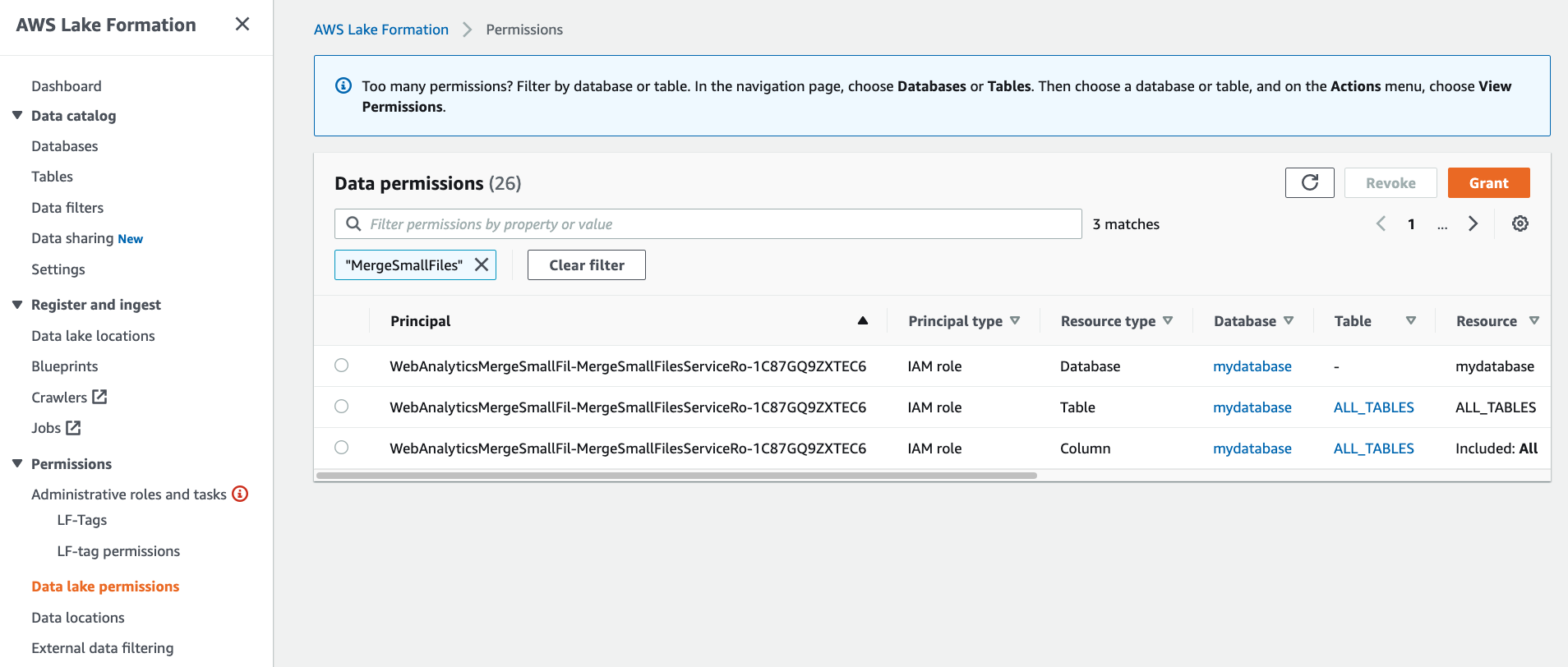Viewport: 1568px width, 667px height.
Task: Click page number 1
Action: click(1411, 223)
